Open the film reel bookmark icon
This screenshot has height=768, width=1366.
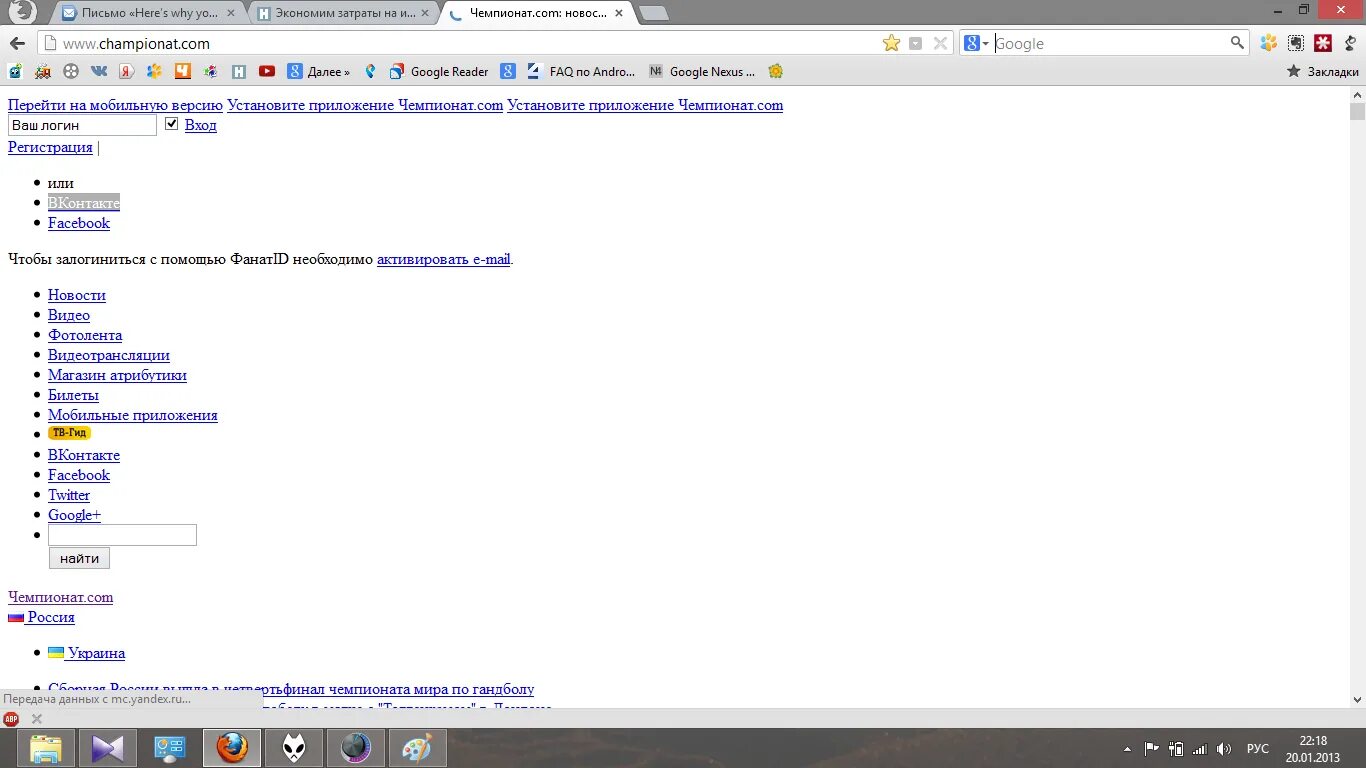pyautogui.click(x=70, y=71)
